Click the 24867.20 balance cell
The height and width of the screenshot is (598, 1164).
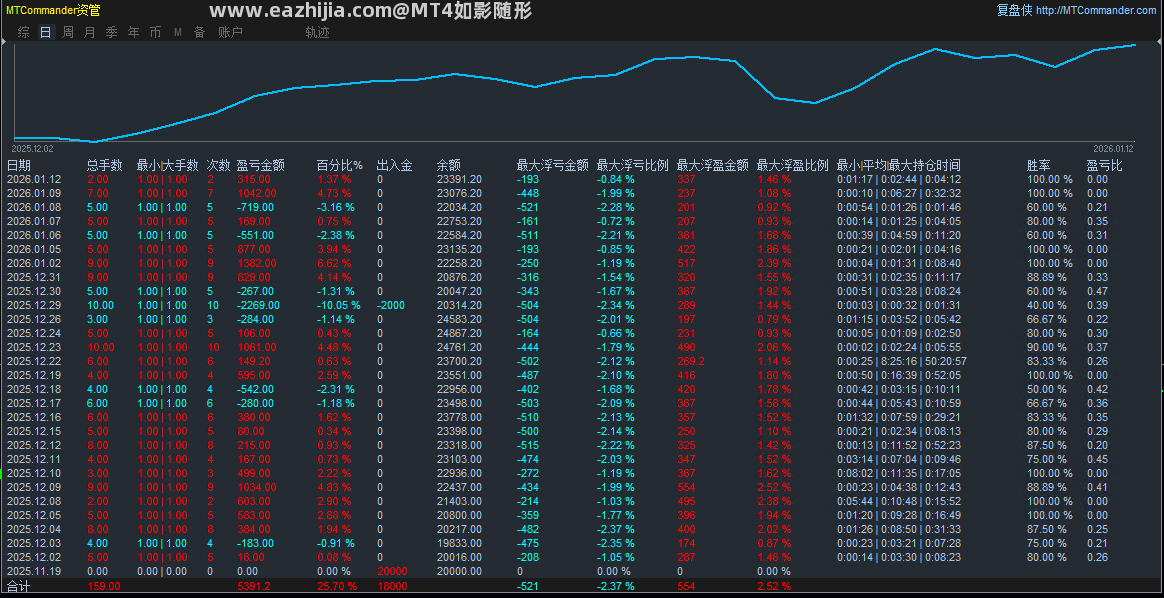tap(460, 333)
